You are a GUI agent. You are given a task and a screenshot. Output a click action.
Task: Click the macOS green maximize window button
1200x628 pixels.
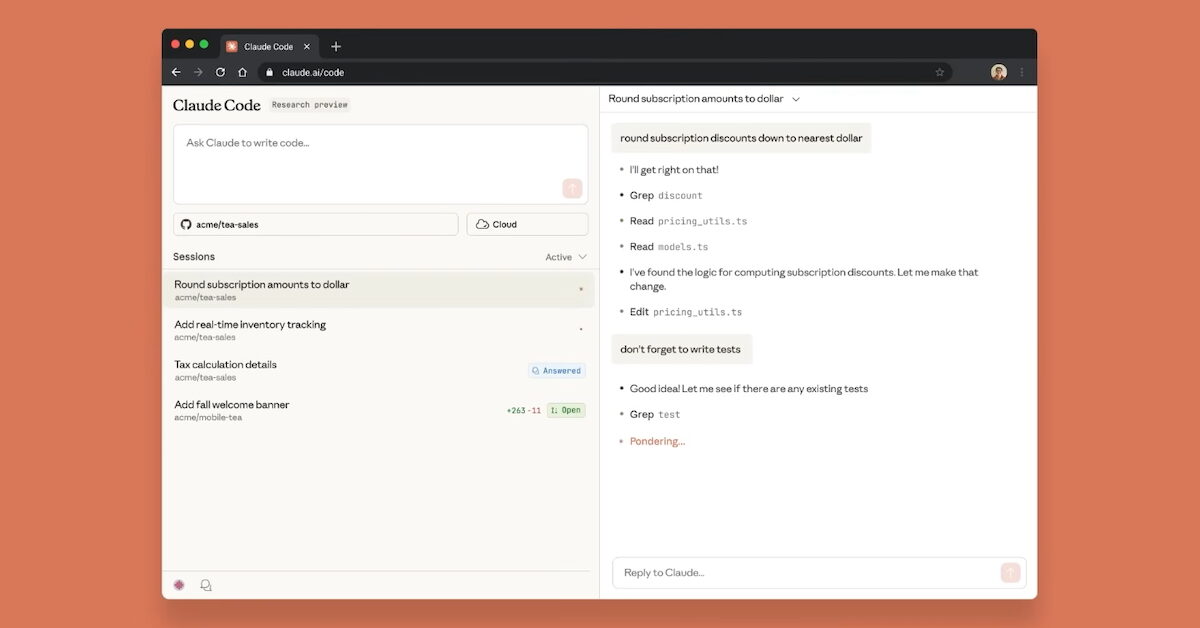pyautogui.click(x=204, y=44)
